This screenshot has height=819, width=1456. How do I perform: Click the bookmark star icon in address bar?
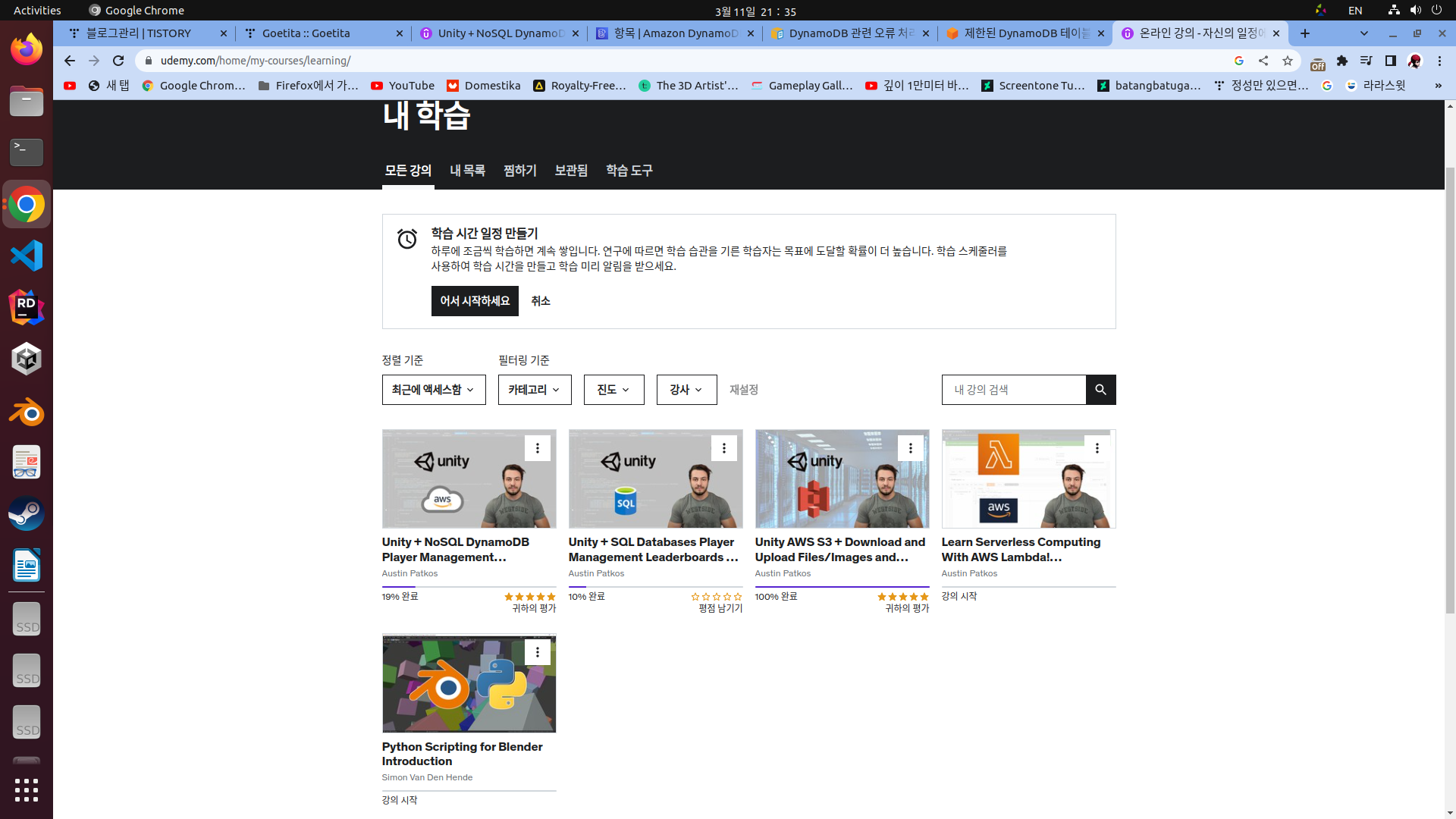click(x=1288, y=61)
